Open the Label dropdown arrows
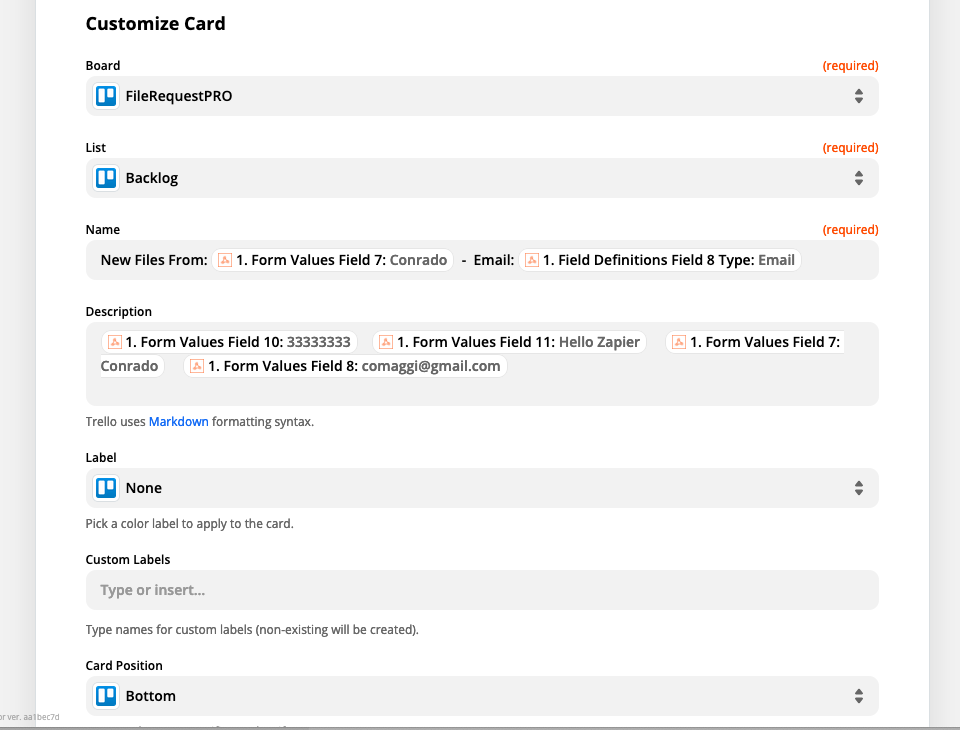Viewport: 960px width, 730px height. pyautogui.click(x=859, y=488)
